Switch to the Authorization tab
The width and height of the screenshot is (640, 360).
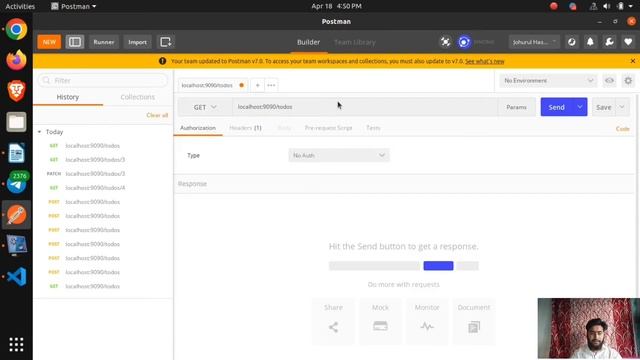tap(198, 128)
